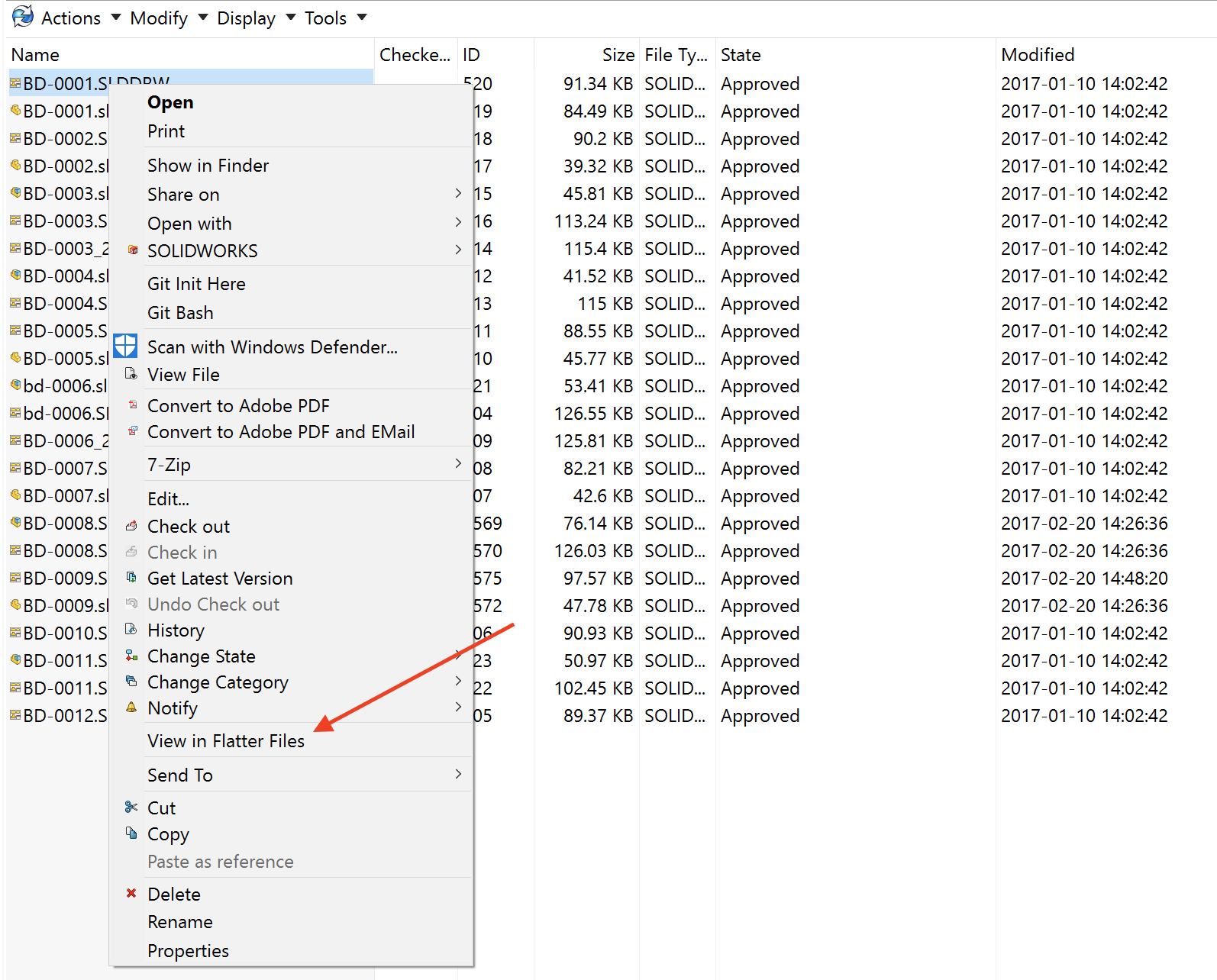Sort by the State column header
Image resolution: width=1217 pixels, height=980 pixels.
click(741, 55)
